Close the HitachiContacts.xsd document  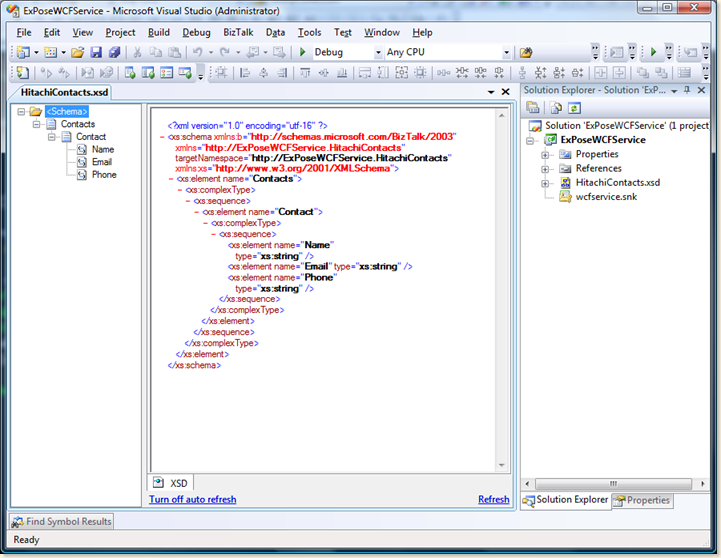coord(505,92)
